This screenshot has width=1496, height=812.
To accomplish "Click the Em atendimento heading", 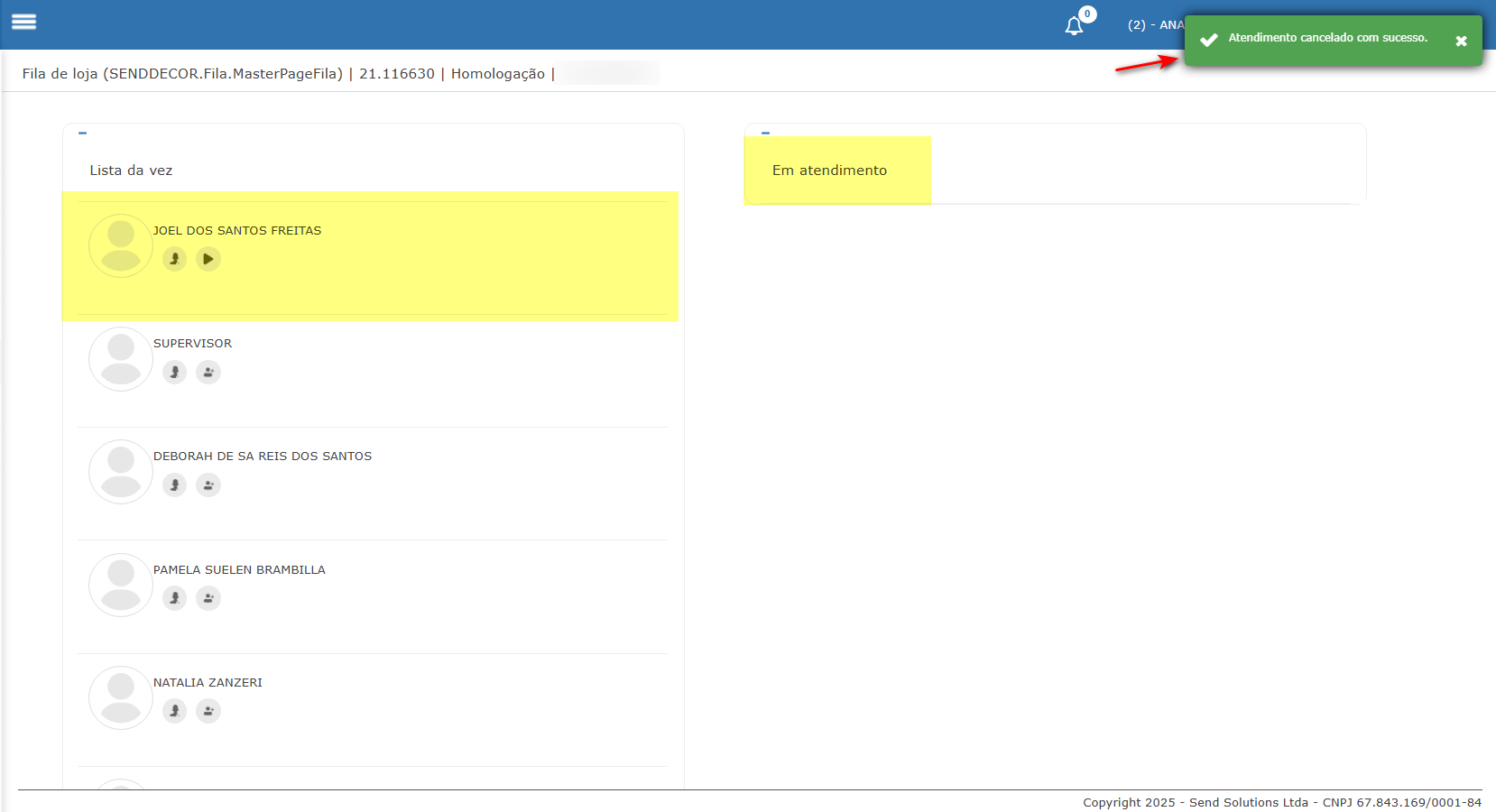I will point(829,171).
